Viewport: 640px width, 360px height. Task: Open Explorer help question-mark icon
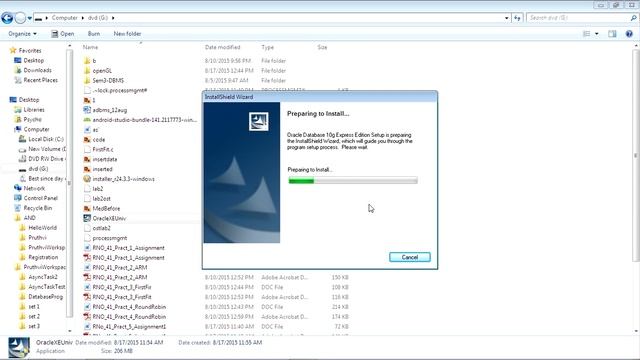629,34
